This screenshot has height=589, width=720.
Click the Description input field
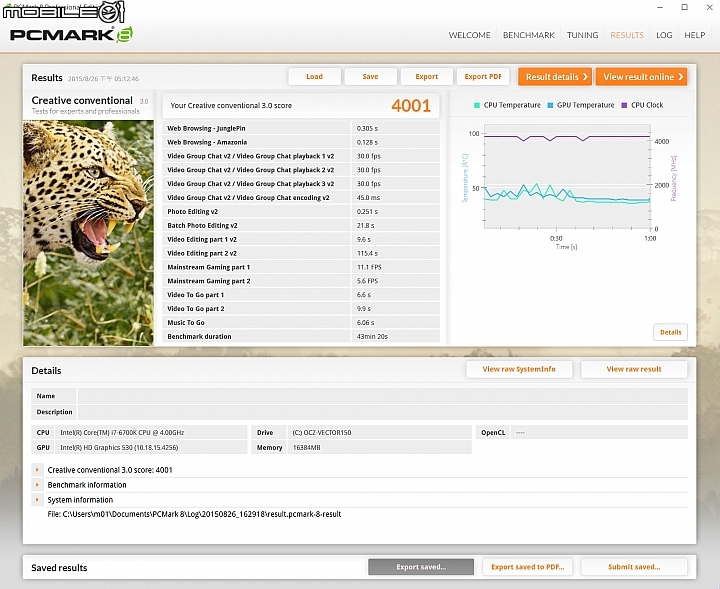[382, 412]
